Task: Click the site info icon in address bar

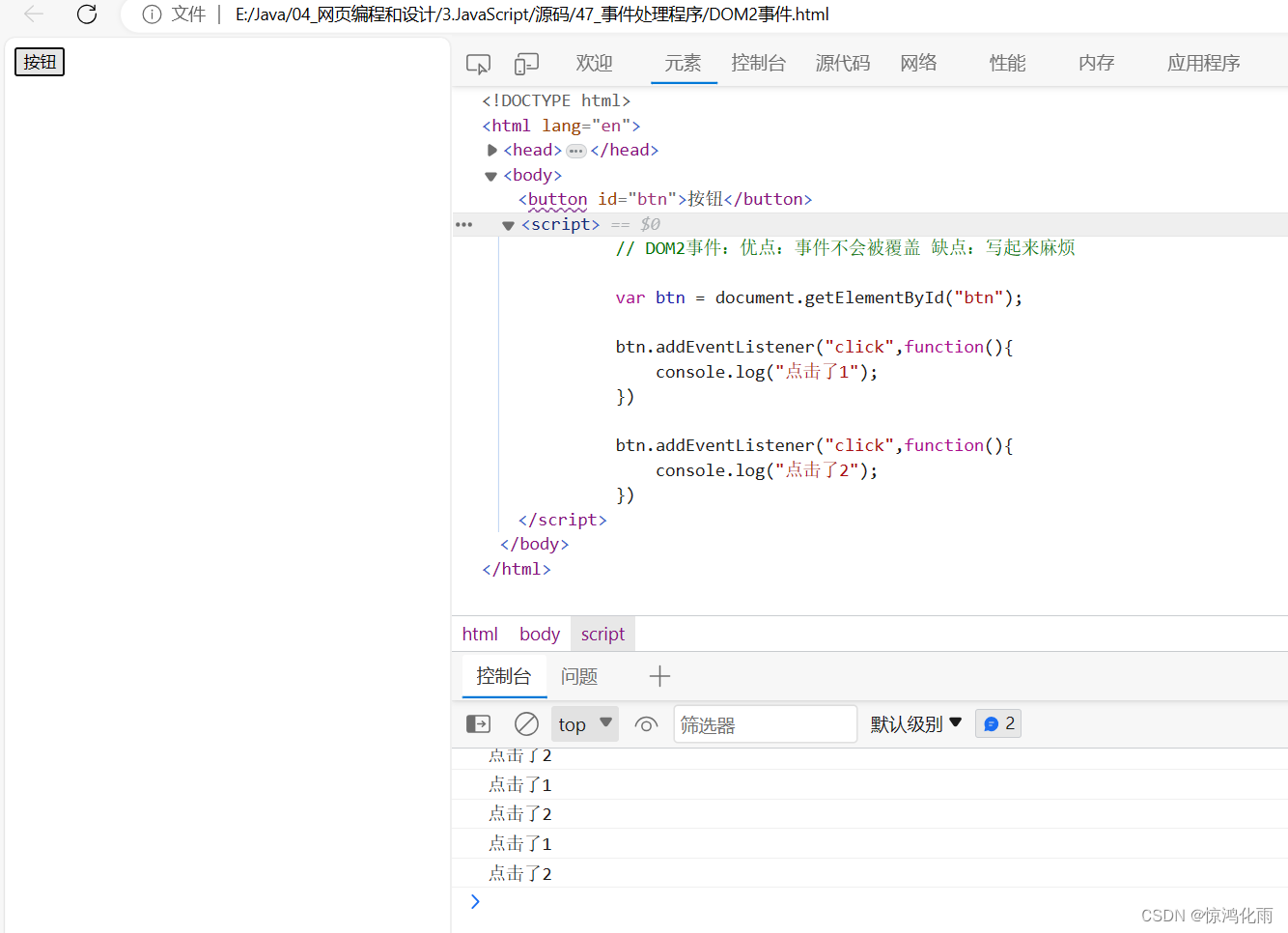Action: coord(152,14)
